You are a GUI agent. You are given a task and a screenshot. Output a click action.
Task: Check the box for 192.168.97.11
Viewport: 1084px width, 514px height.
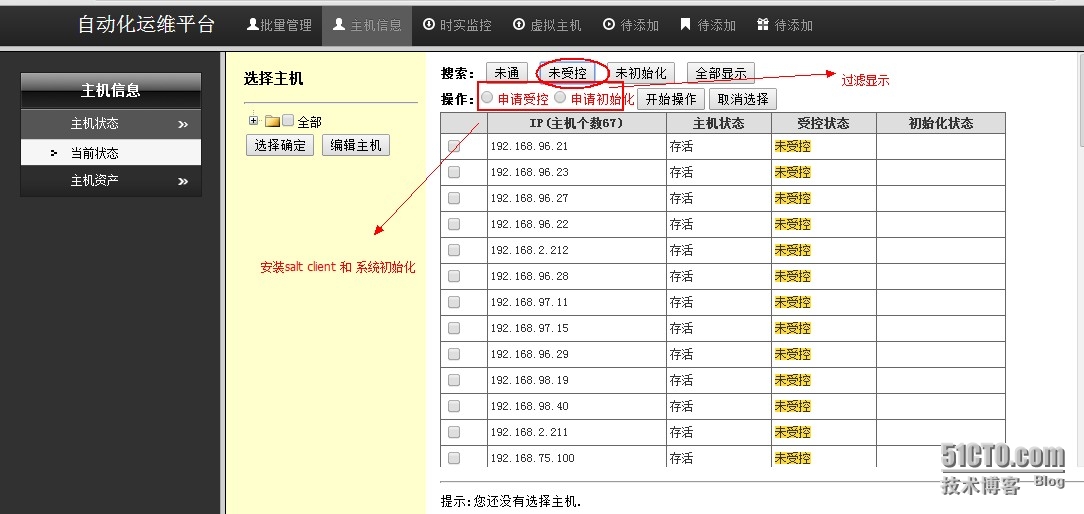454,302
